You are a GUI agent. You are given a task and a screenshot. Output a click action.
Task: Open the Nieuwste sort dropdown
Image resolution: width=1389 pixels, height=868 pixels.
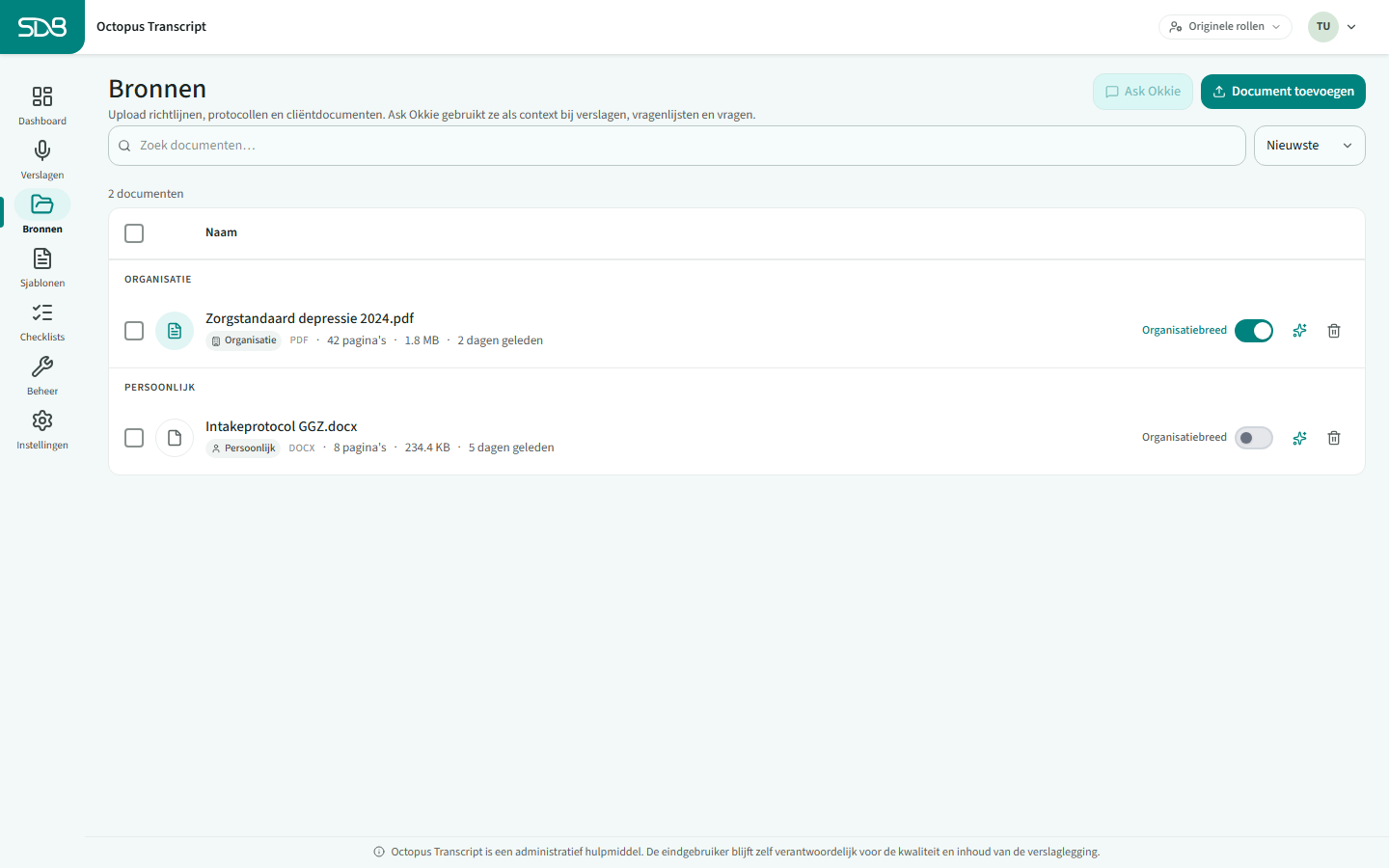1309,146
